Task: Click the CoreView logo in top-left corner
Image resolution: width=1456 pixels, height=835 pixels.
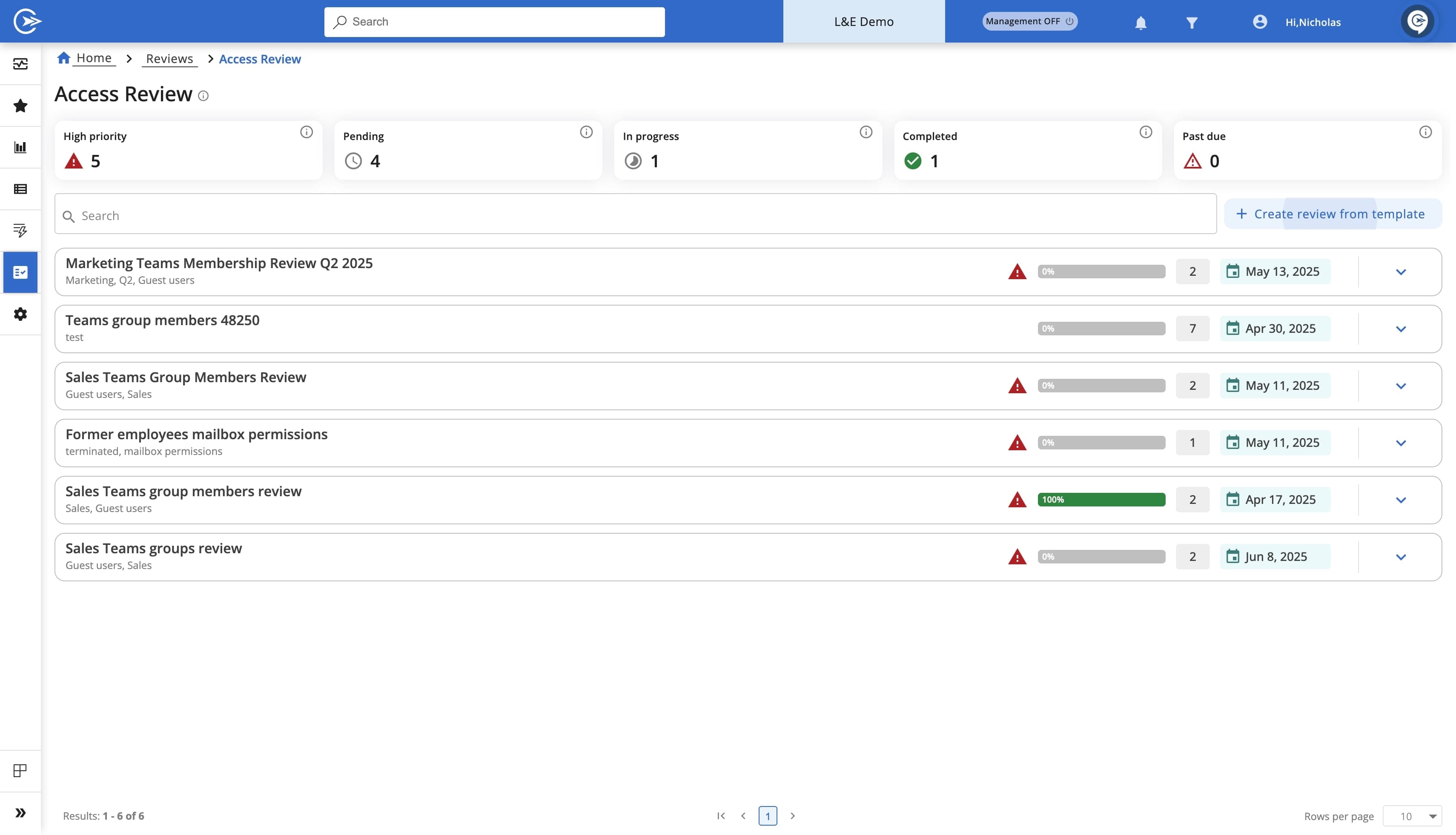Action: 27,22
